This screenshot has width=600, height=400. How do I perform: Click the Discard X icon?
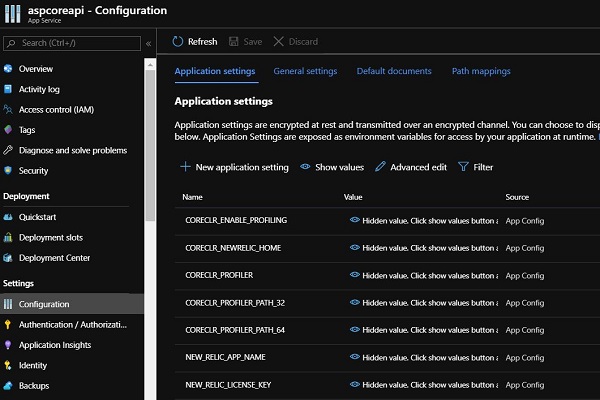coord(279,41)
